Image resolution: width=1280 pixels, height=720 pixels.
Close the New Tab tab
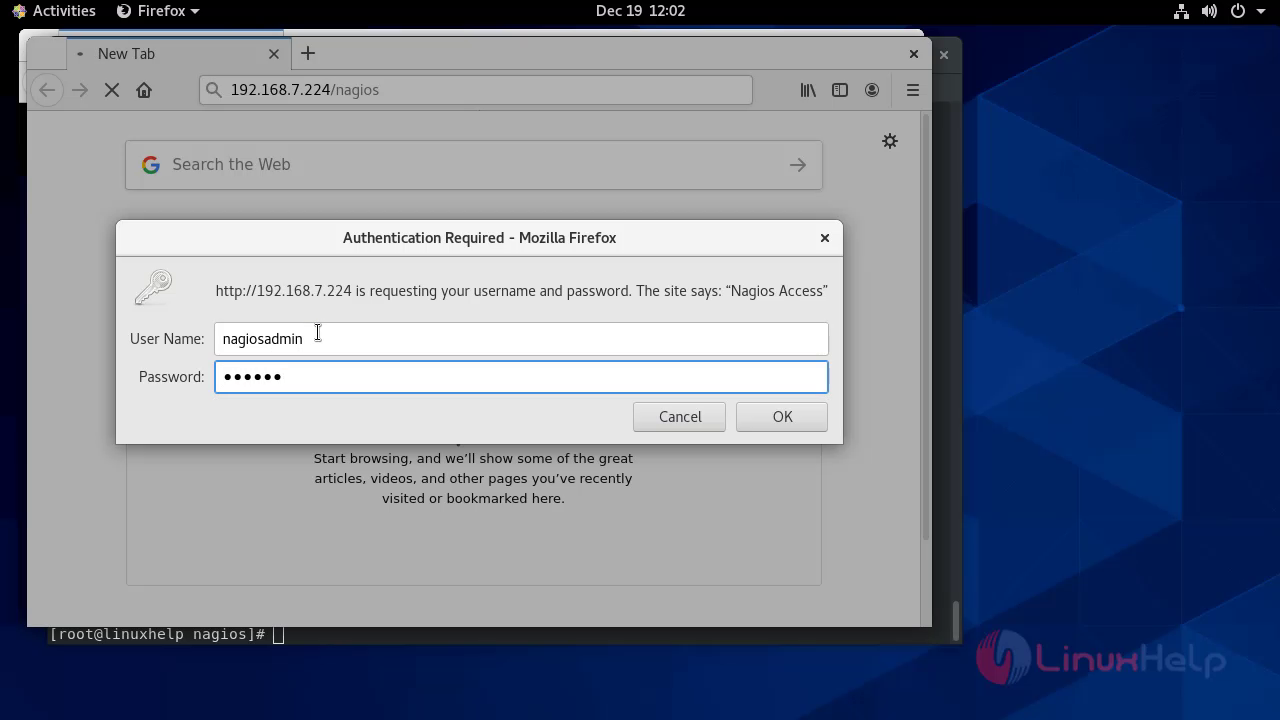point(274,54)
